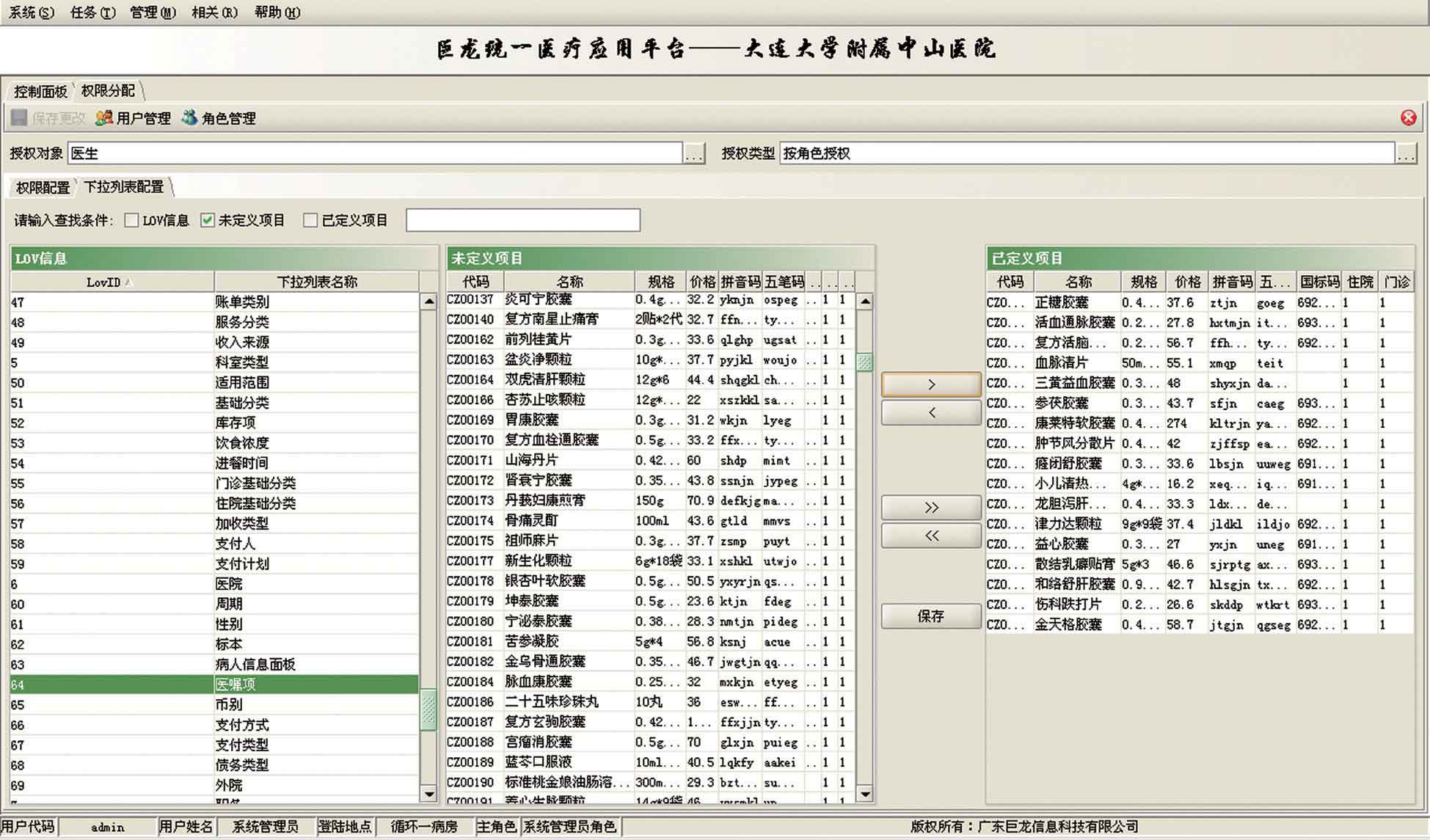Select defined item 血脉清片
The height and width of the screenshot is (840, 1430).
1200,362
